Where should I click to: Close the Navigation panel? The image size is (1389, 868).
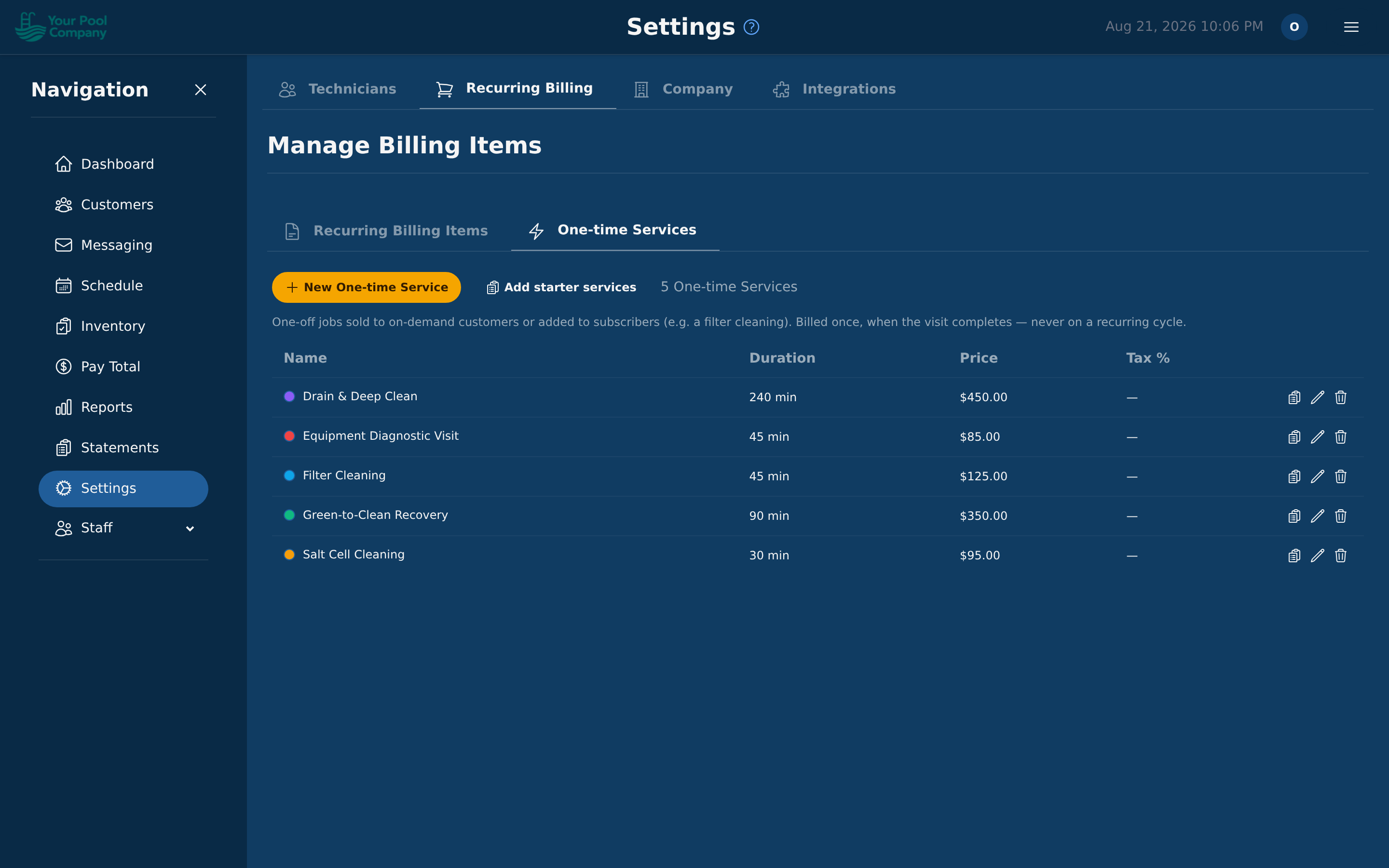[x=200, y=90]
